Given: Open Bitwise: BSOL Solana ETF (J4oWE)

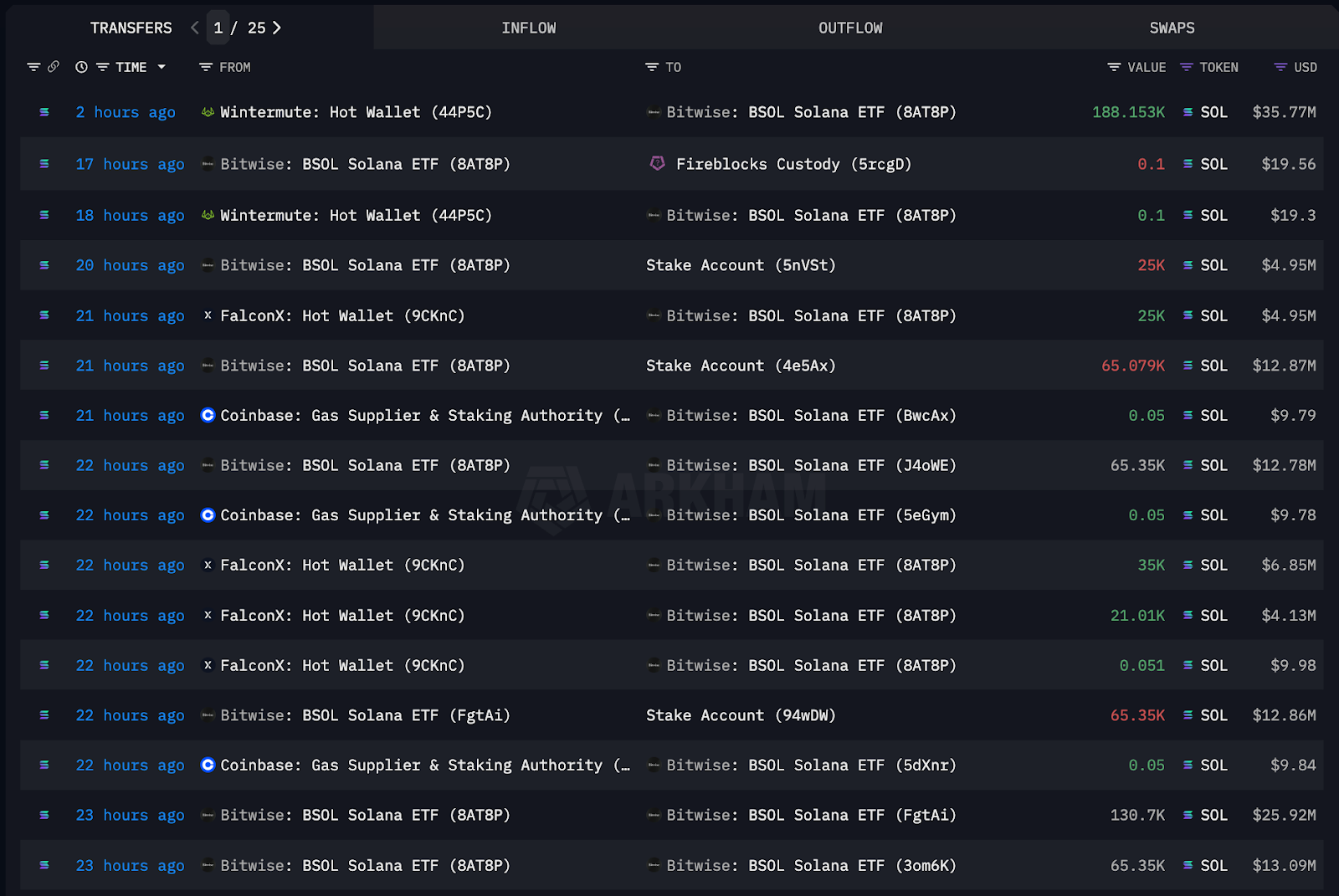Looking at the screenshot, I should point(811,465).
